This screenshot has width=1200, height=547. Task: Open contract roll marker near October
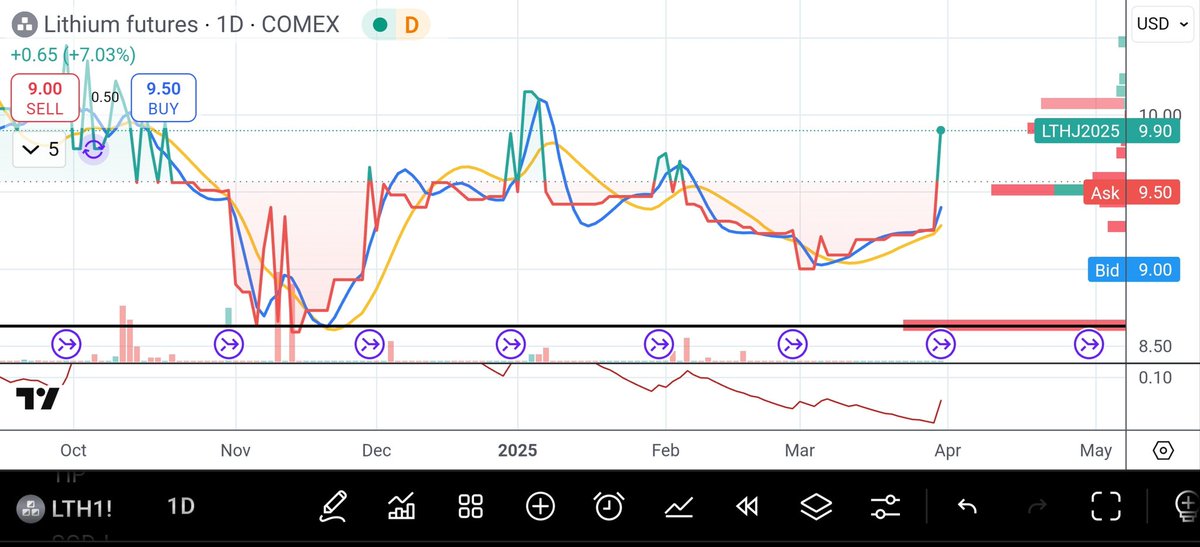click(x=66, y=346)
